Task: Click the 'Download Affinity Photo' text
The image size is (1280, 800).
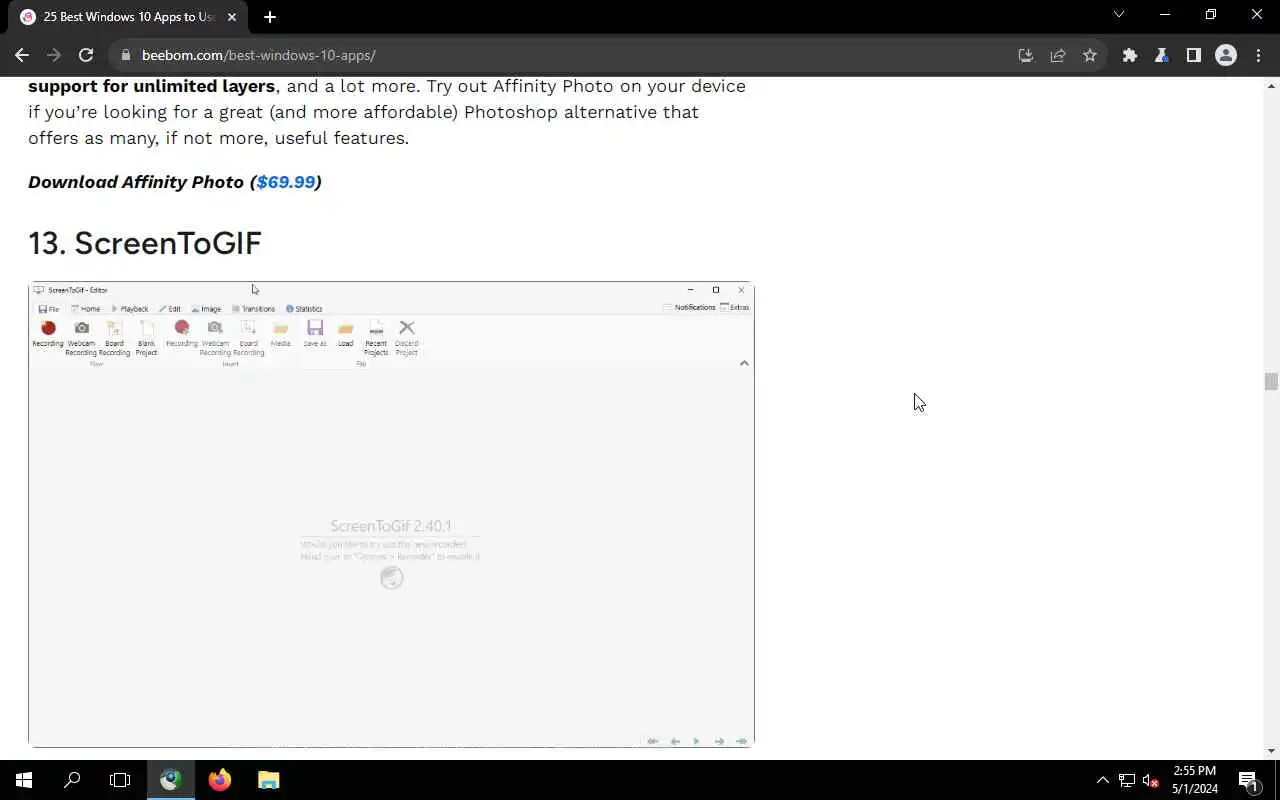Action: pyautogui.click(x=136, y=182)
